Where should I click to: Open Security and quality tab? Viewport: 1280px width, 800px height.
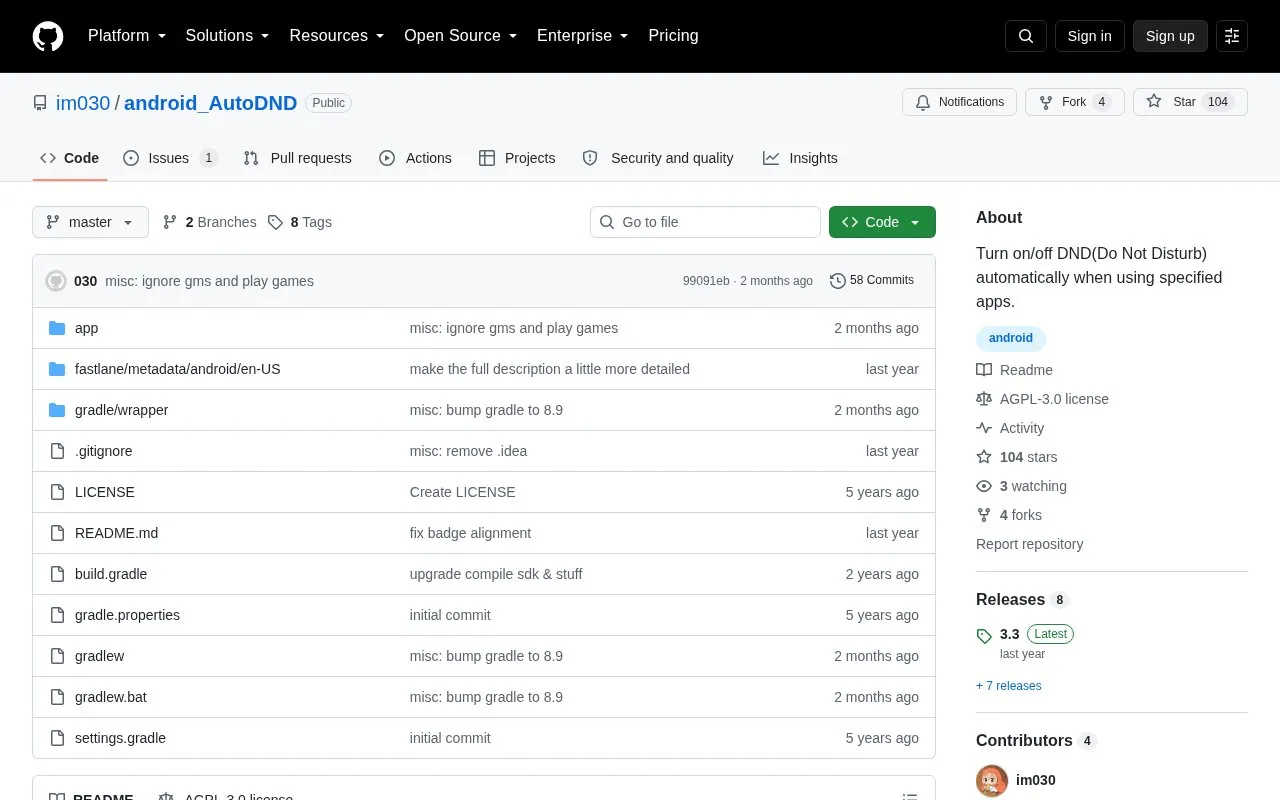coord(658,158)
